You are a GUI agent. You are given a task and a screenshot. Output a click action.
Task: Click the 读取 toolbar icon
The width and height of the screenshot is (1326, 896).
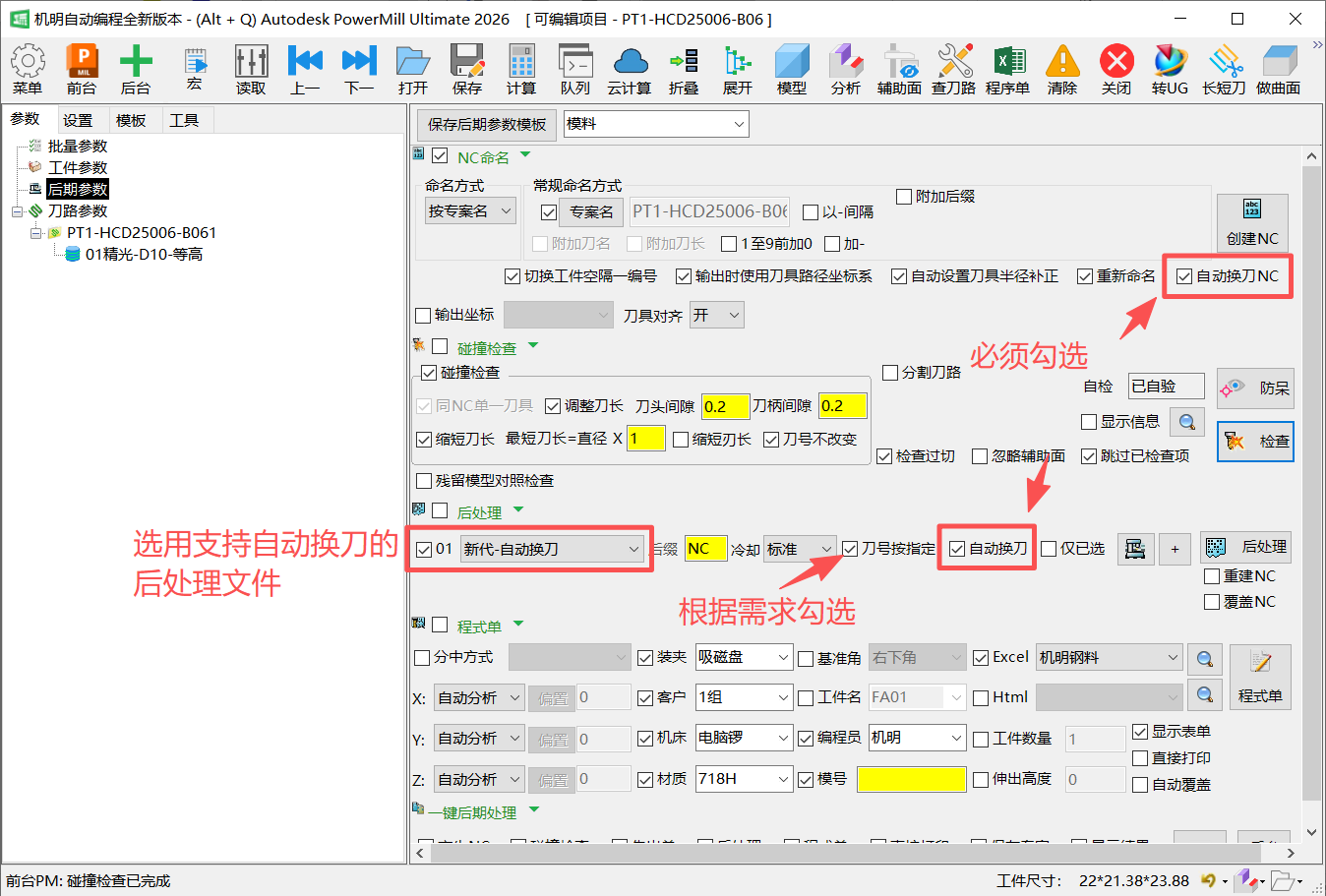[x=251, y=69]
